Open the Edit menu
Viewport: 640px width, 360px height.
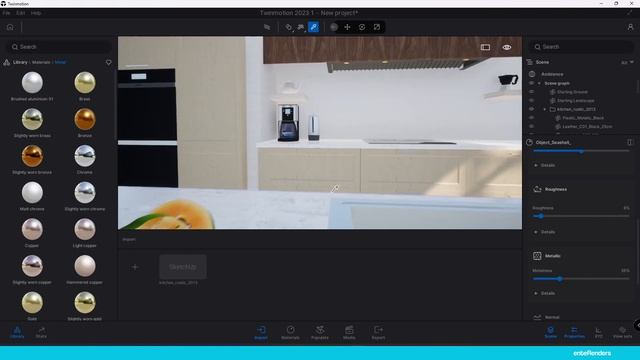(x=20, y=13)
